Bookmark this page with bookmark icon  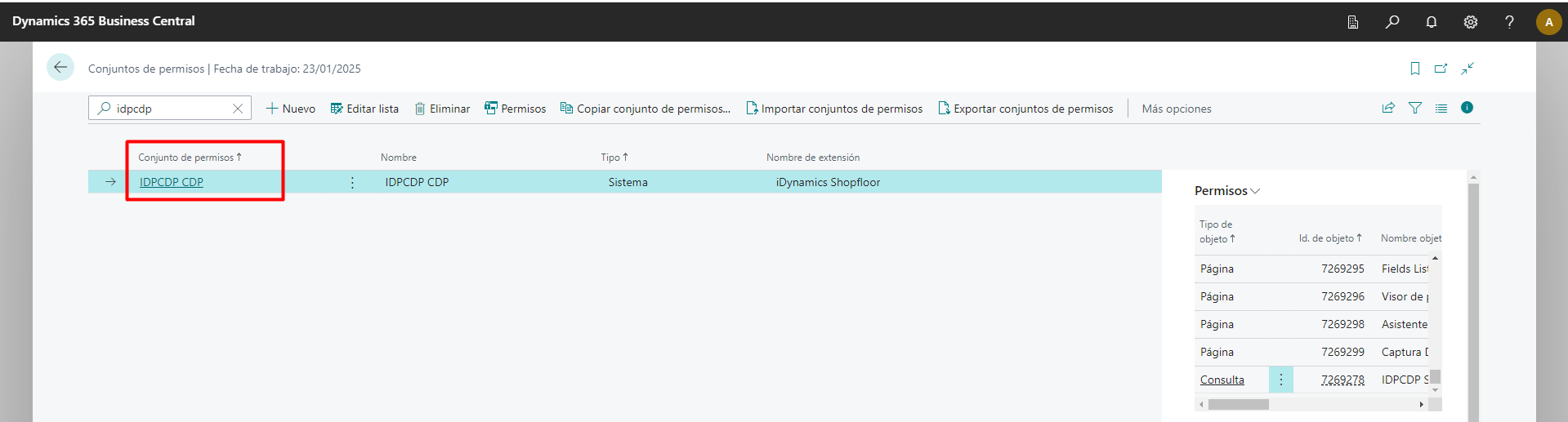tap(1415, 69)
